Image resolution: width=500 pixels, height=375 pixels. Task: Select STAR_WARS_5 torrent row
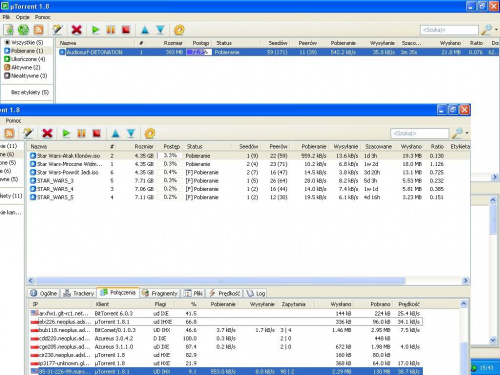click(249, 197)
